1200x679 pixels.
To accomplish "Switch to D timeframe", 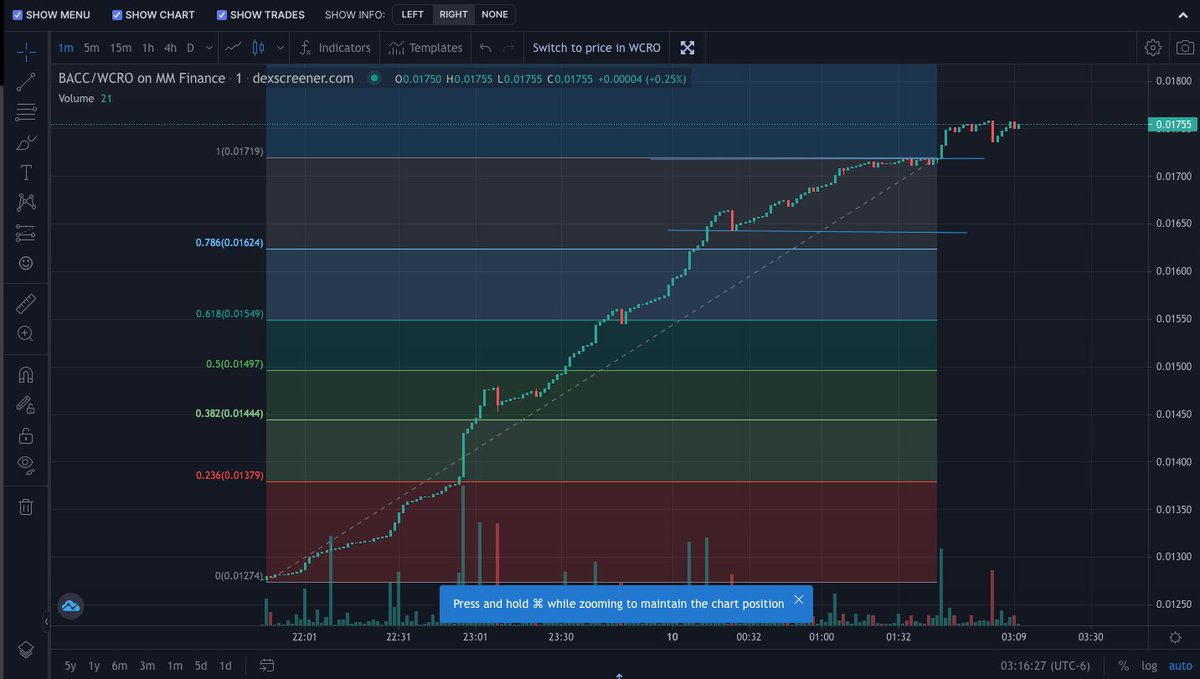I will point(190,47).
